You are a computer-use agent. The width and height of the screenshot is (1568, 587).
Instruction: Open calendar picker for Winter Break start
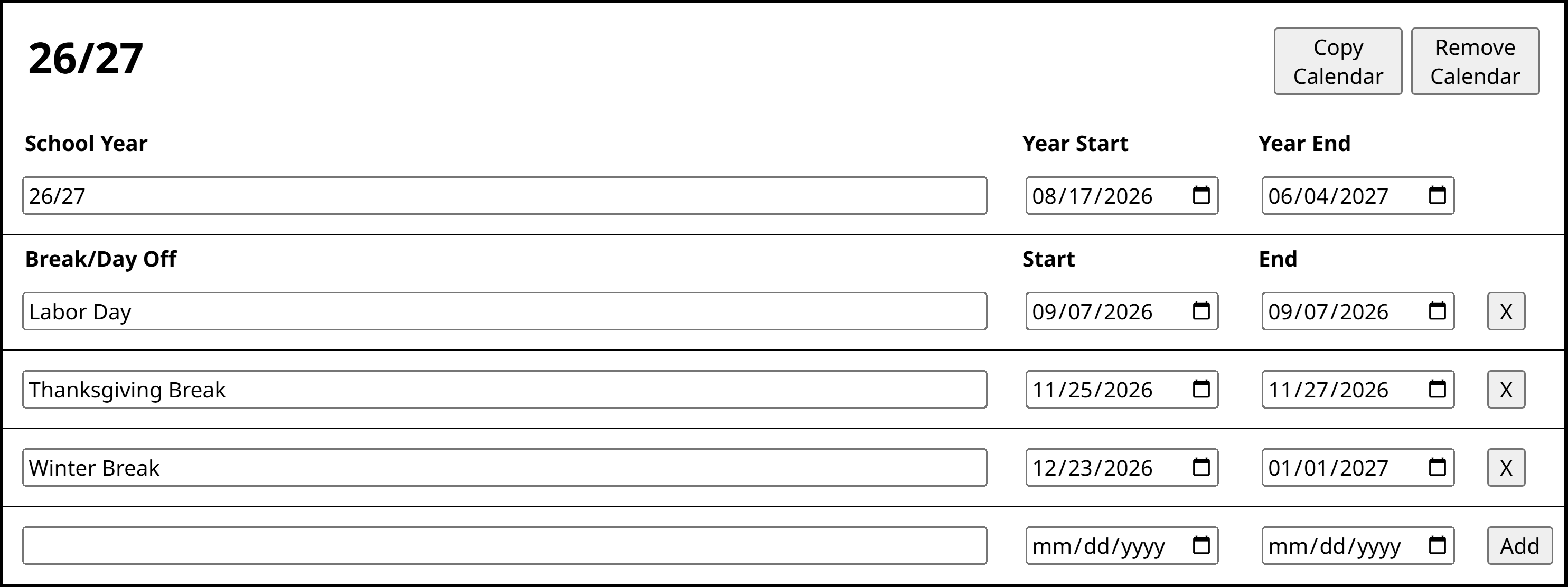coord(1201,467)
